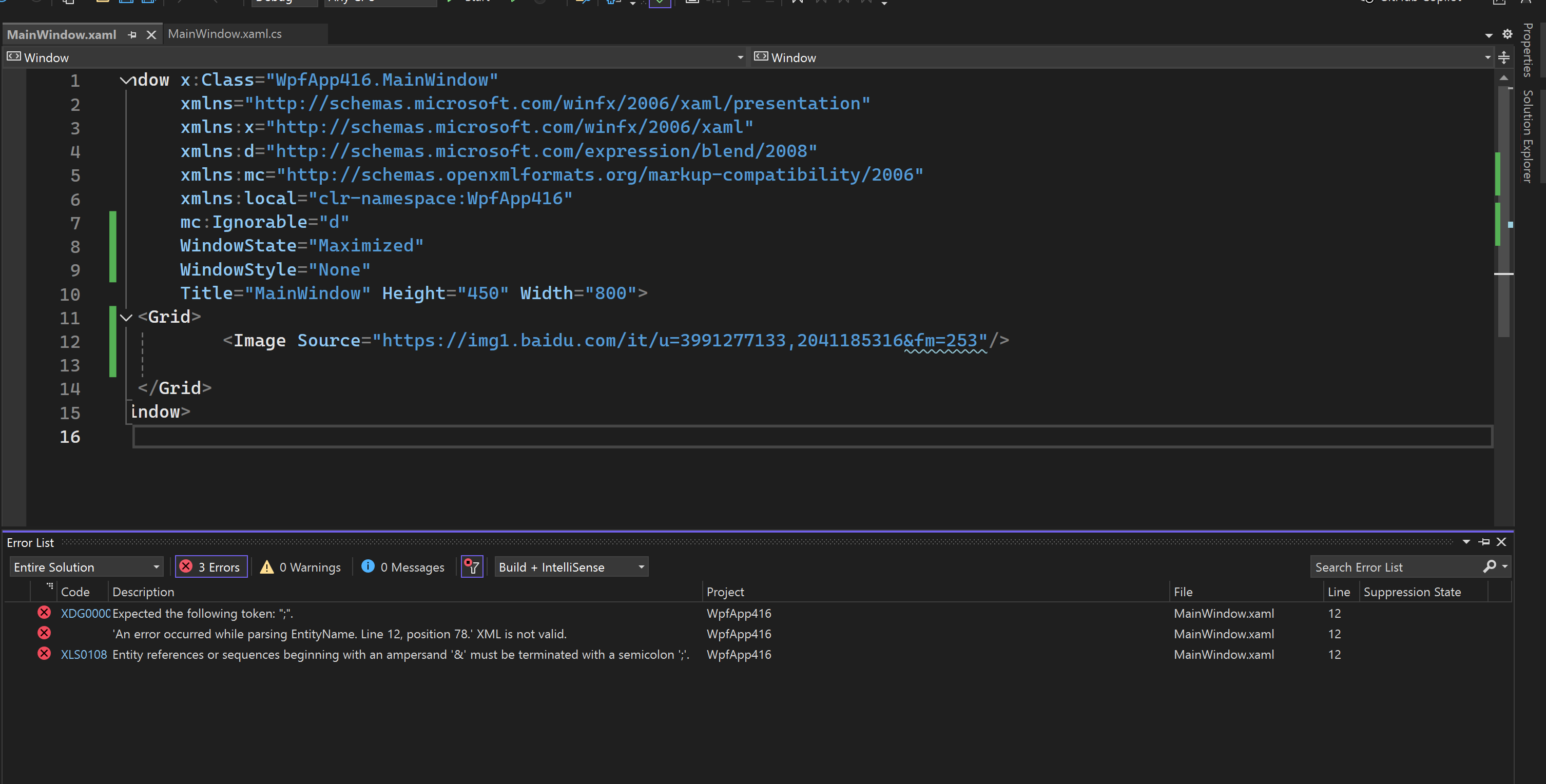Screen dimensions: 1546x784
Task: Click inside the Search Error List field
Action: coord(1393,567)
